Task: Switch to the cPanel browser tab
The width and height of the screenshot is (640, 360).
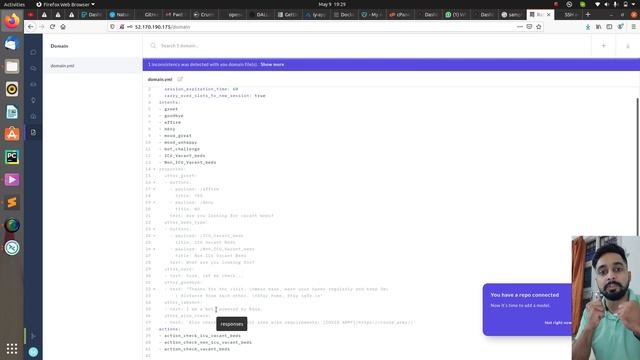Action: click(400, 14)
